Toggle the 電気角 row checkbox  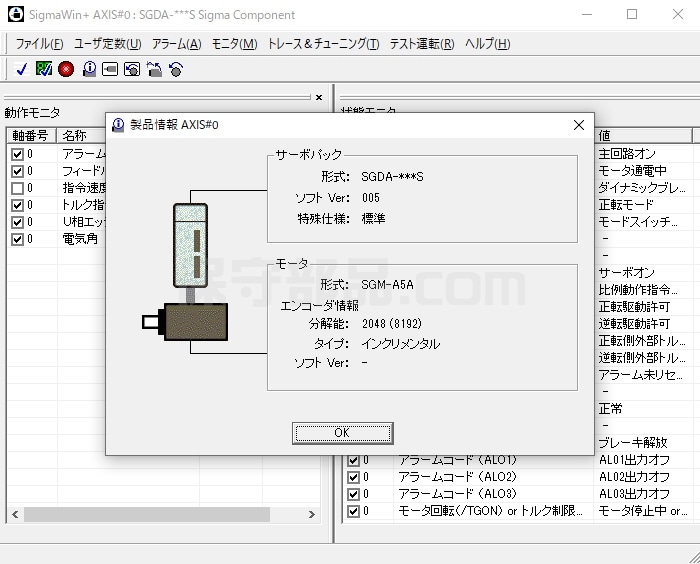point(17,239)
